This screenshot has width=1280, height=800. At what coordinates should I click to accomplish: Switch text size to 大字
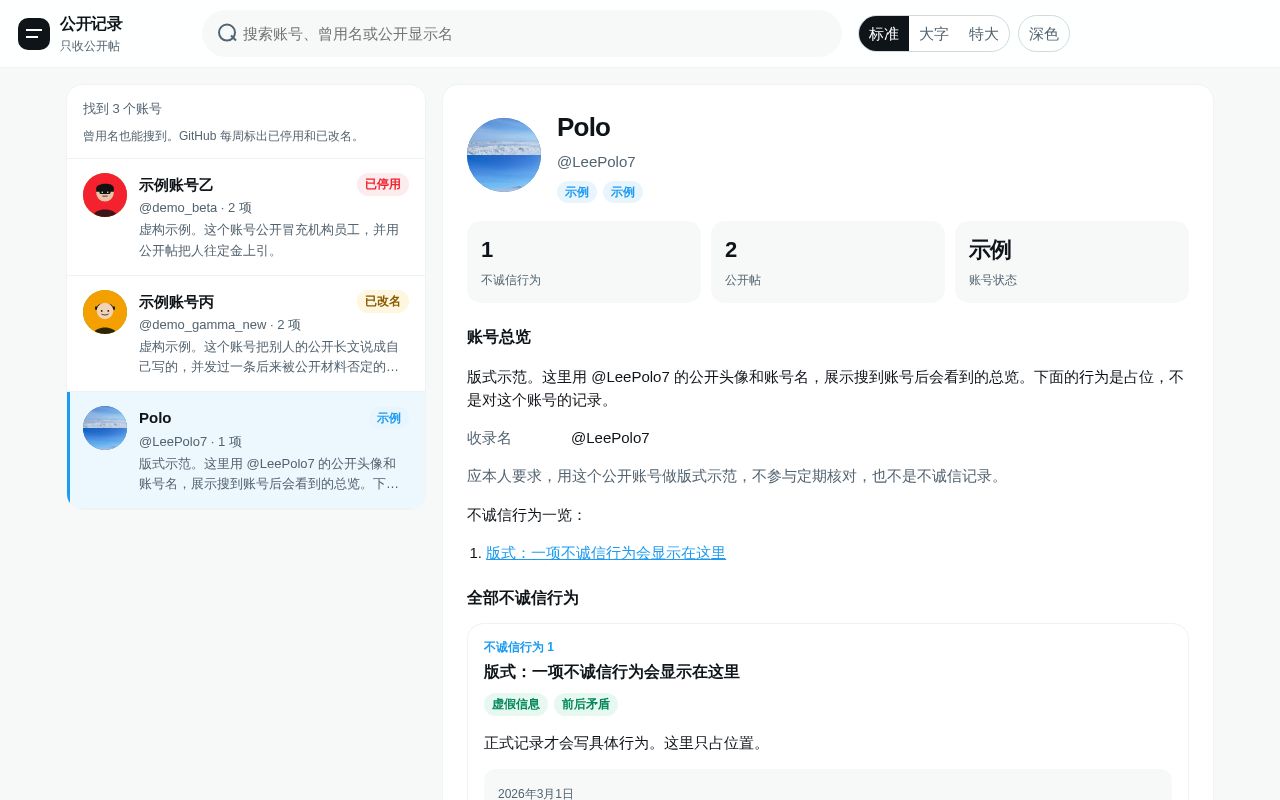point(934,34)
